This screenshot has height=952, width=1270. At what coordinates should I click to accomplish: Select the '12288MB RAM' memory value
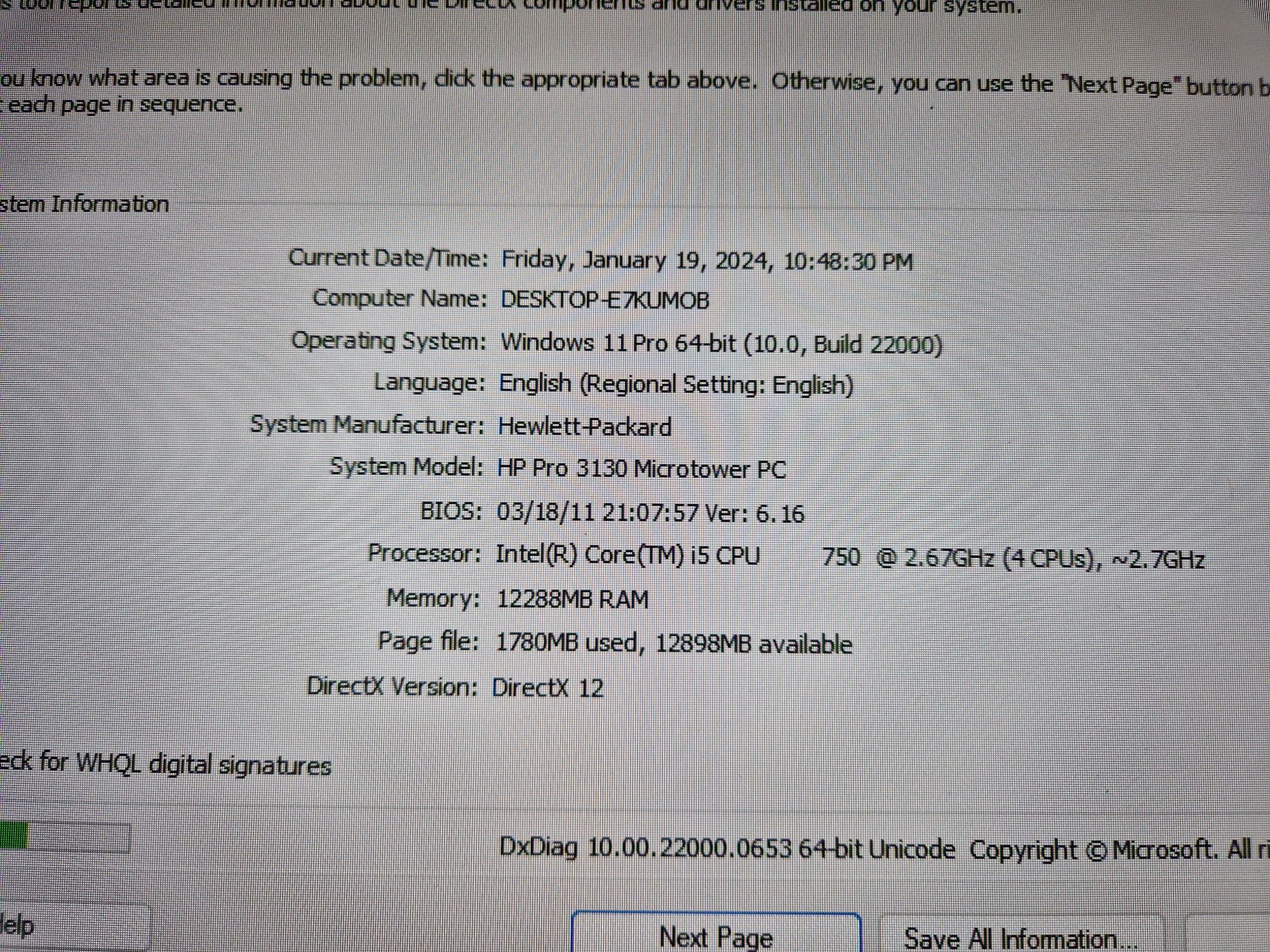tap(572, 599)
